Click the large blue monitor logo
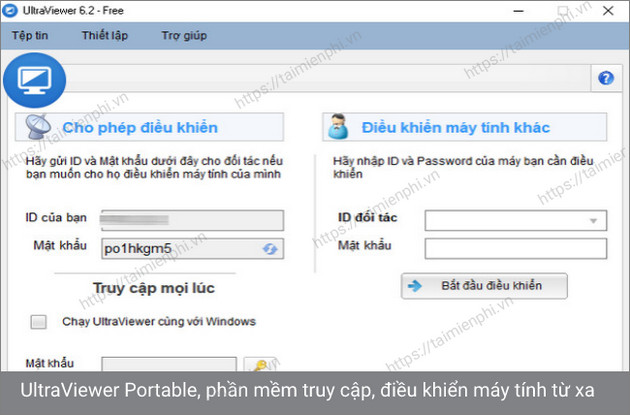The height and width of the screenshot is (415, 630). [33, 85]
